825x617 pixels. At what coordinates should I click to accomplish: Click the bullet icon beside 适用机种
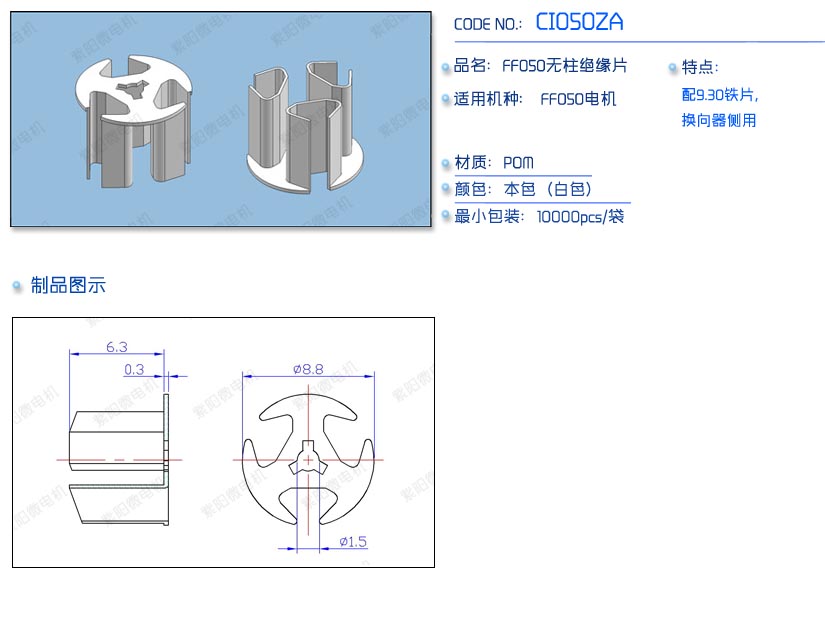pos(446,100)
